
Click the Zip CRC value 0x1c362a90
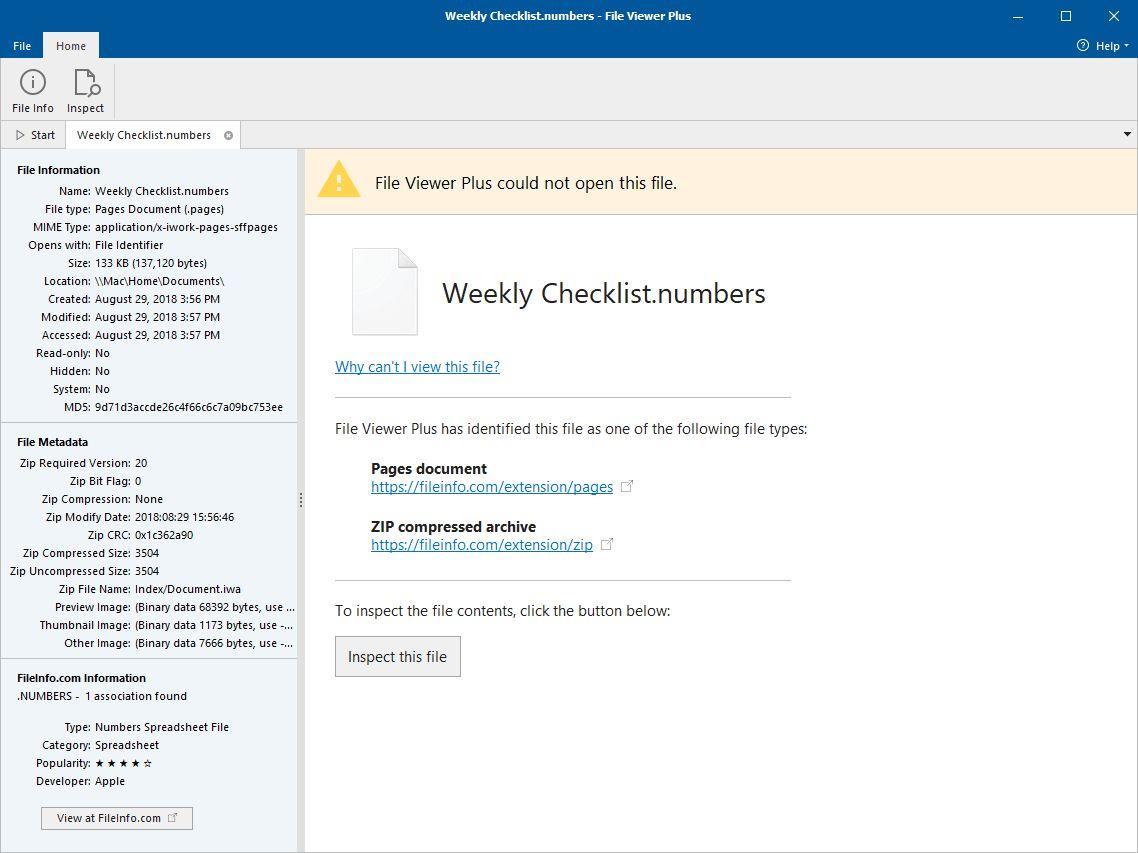pos(164,535)
